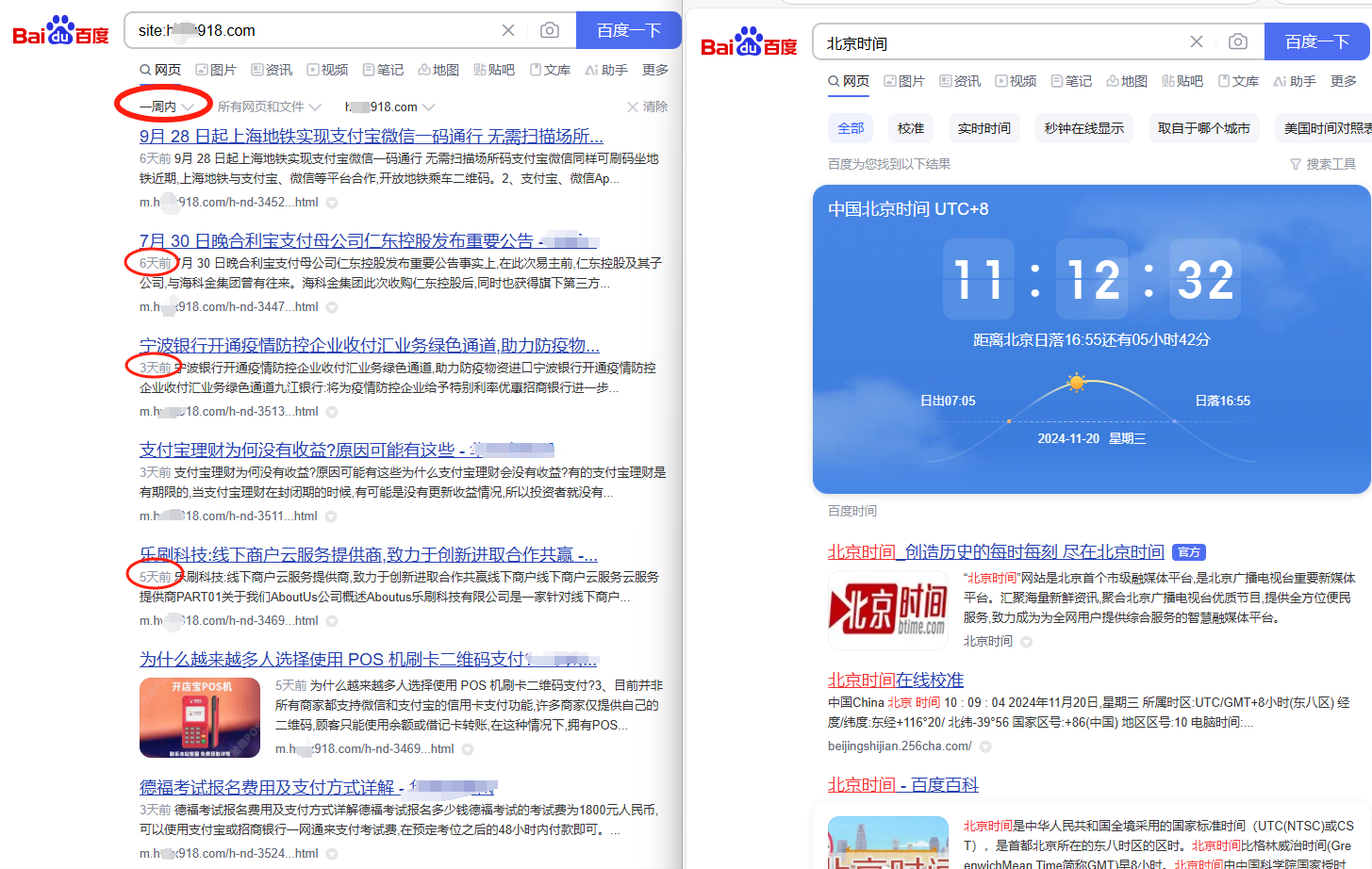Image resolution: width=1372 pixels, height=869 pixels.
Task: Select 文库 tab in left window
Action: (550, 70)
